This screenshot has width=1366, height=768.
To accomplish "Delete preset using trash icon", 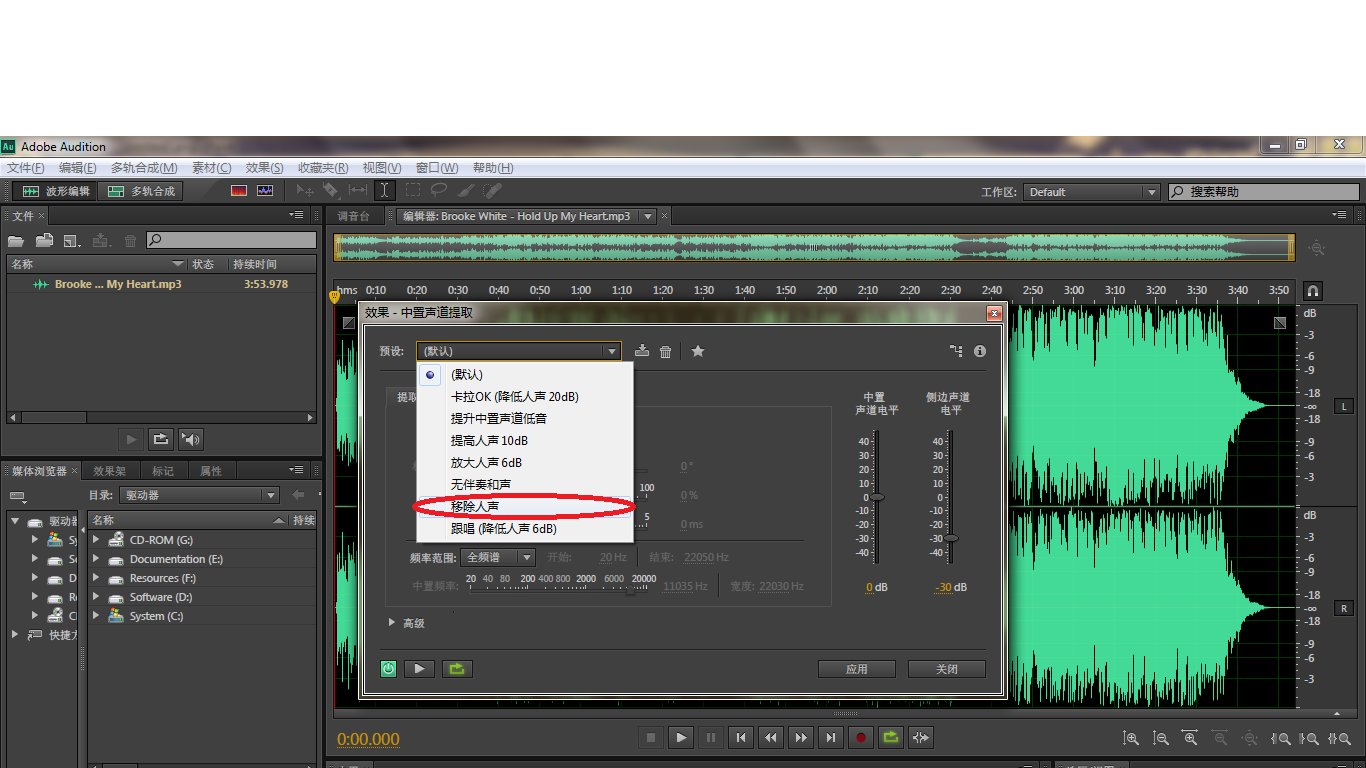I will pos(665,351).
